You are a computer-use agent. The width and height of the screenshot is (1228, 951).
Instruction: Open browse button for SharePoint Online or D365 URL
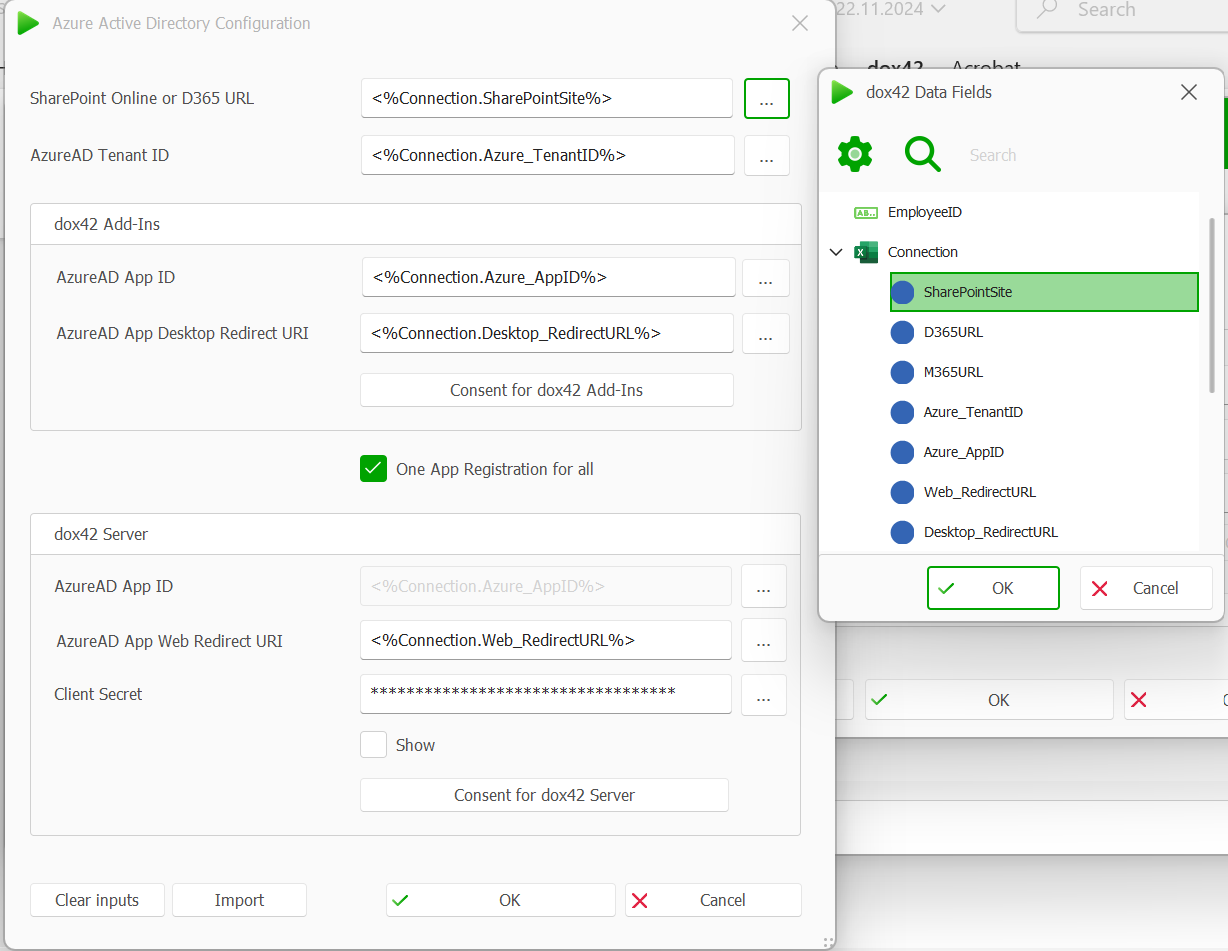[x=767, y=98]
